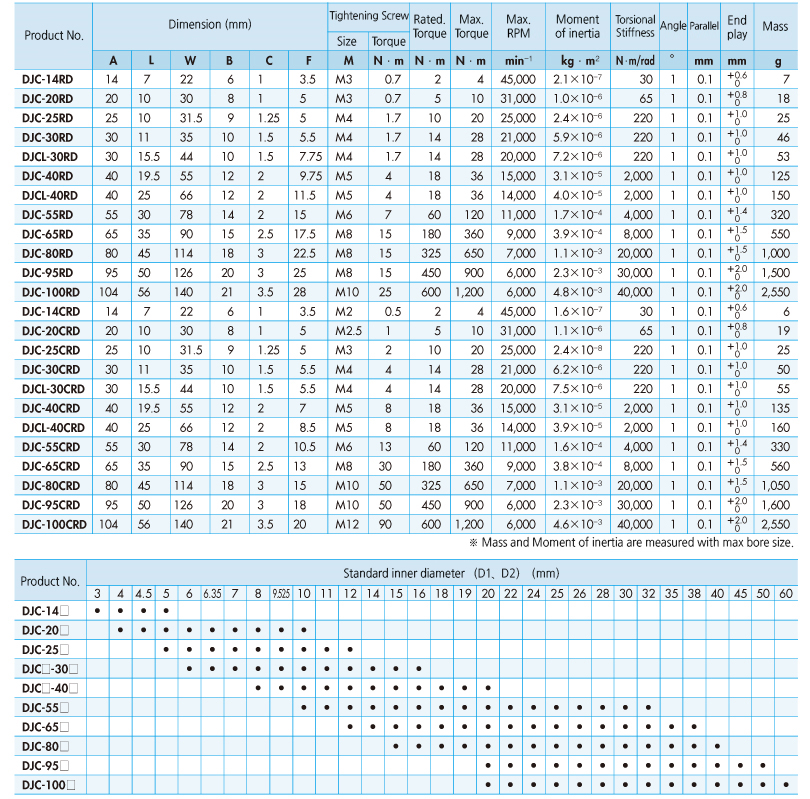Select the DJC-100□ row in the bore table
Screen dimensions: 810x799
[49, 784]
